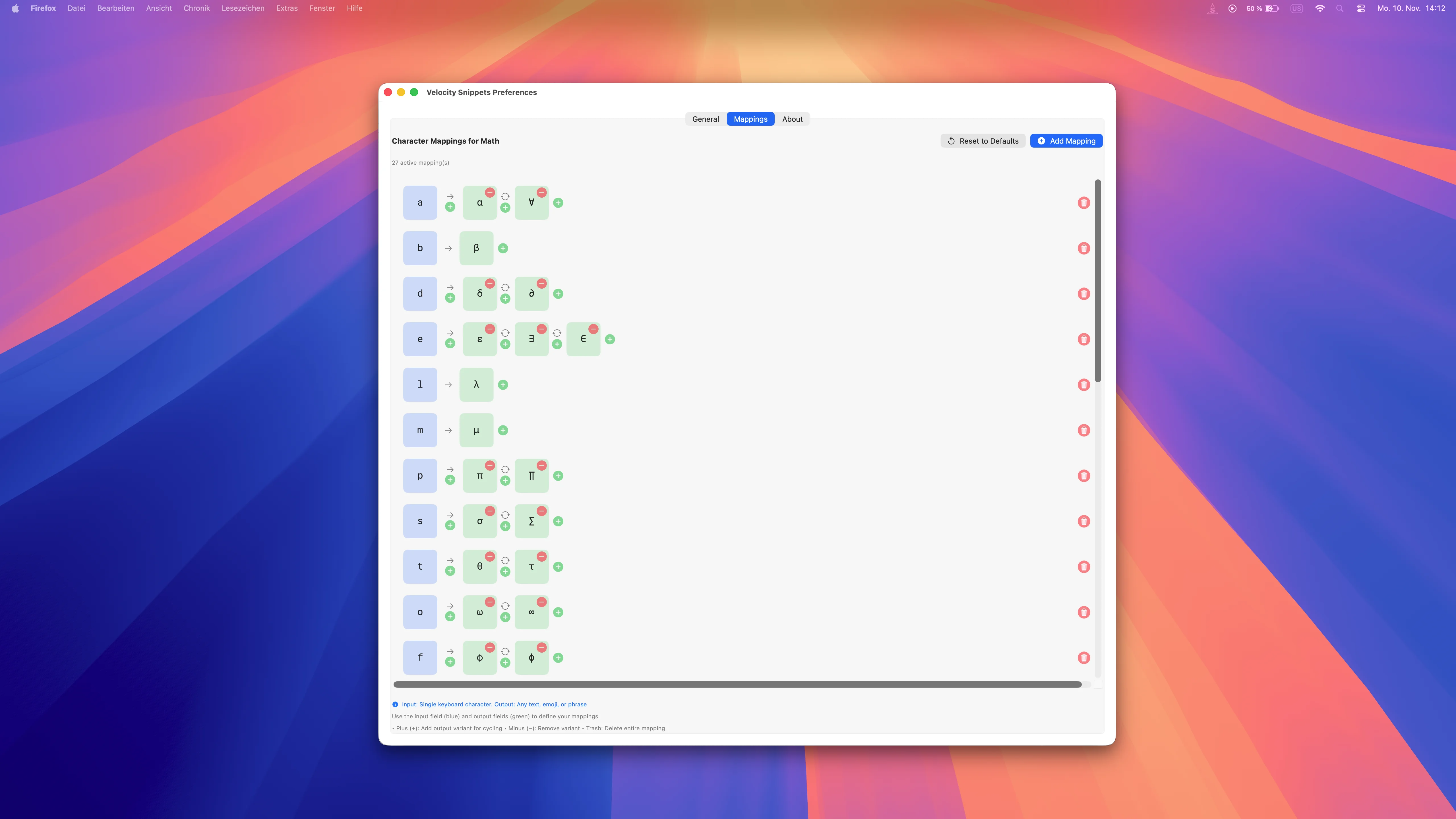Viewport: 1456px width, 819px height.
Task: Switch to the General tab
Action: coord(705,119)
